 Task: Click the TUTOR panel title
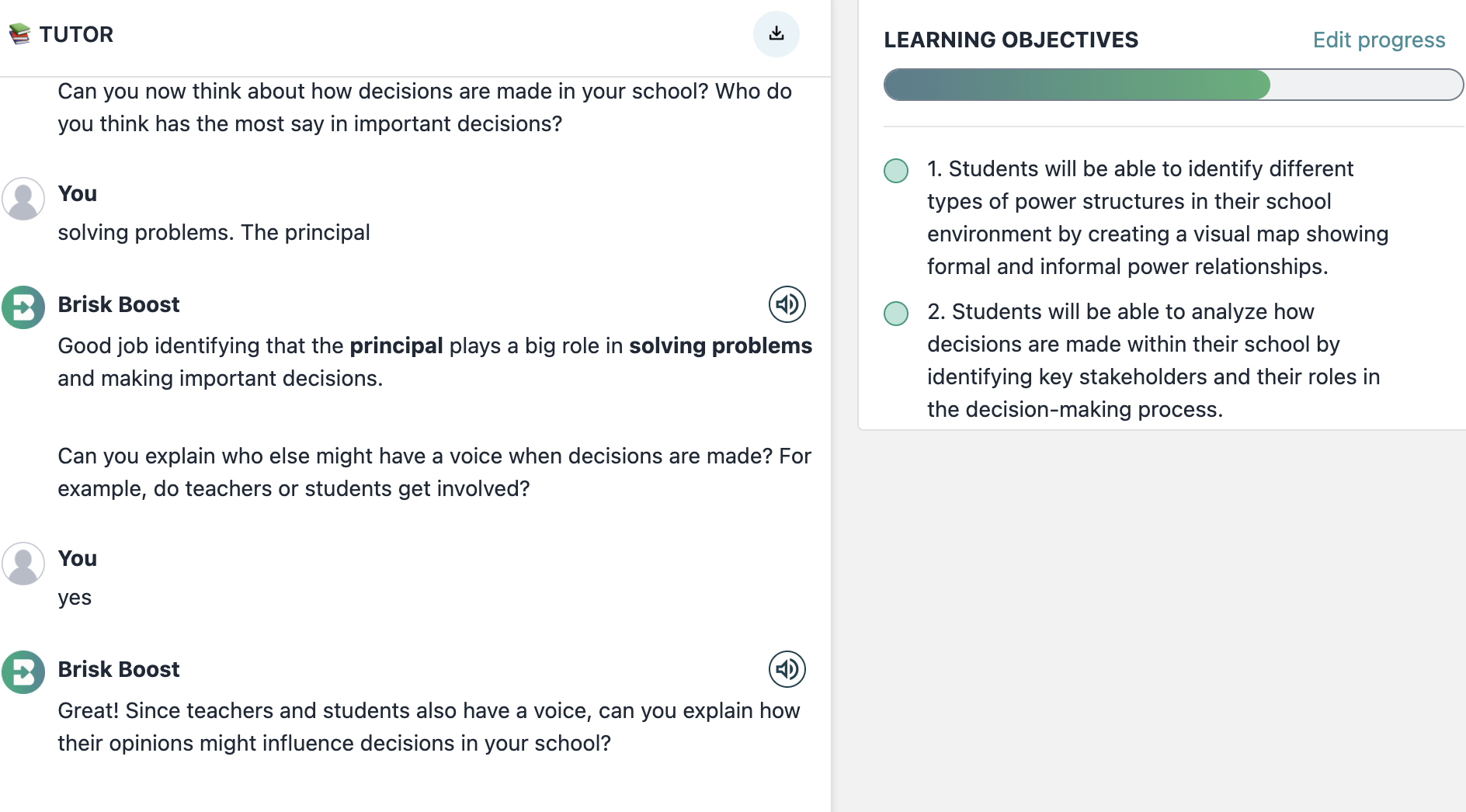click(x=76, y=34)
